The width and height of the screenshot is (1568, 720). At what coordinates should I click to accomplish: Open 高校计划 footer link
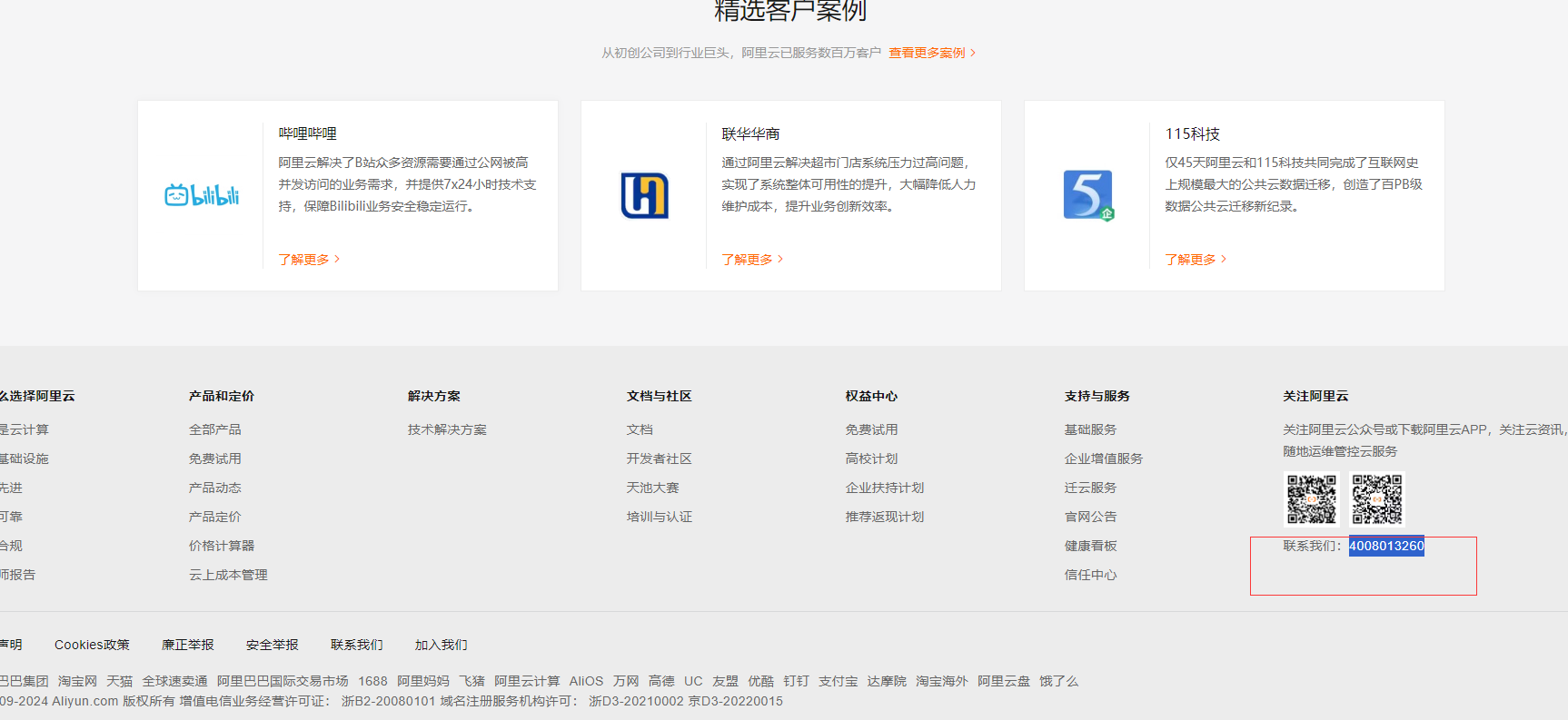(x=872, y=459)
